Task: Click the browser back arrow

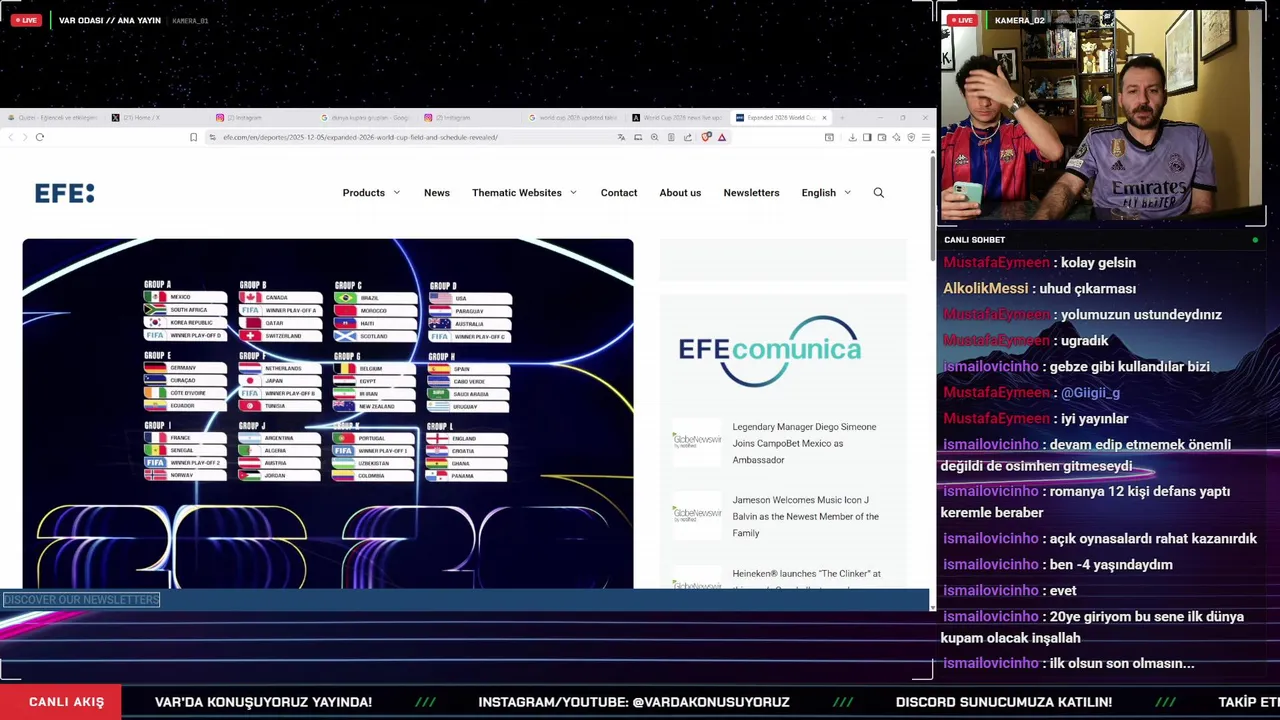Action: pos(11,137)
